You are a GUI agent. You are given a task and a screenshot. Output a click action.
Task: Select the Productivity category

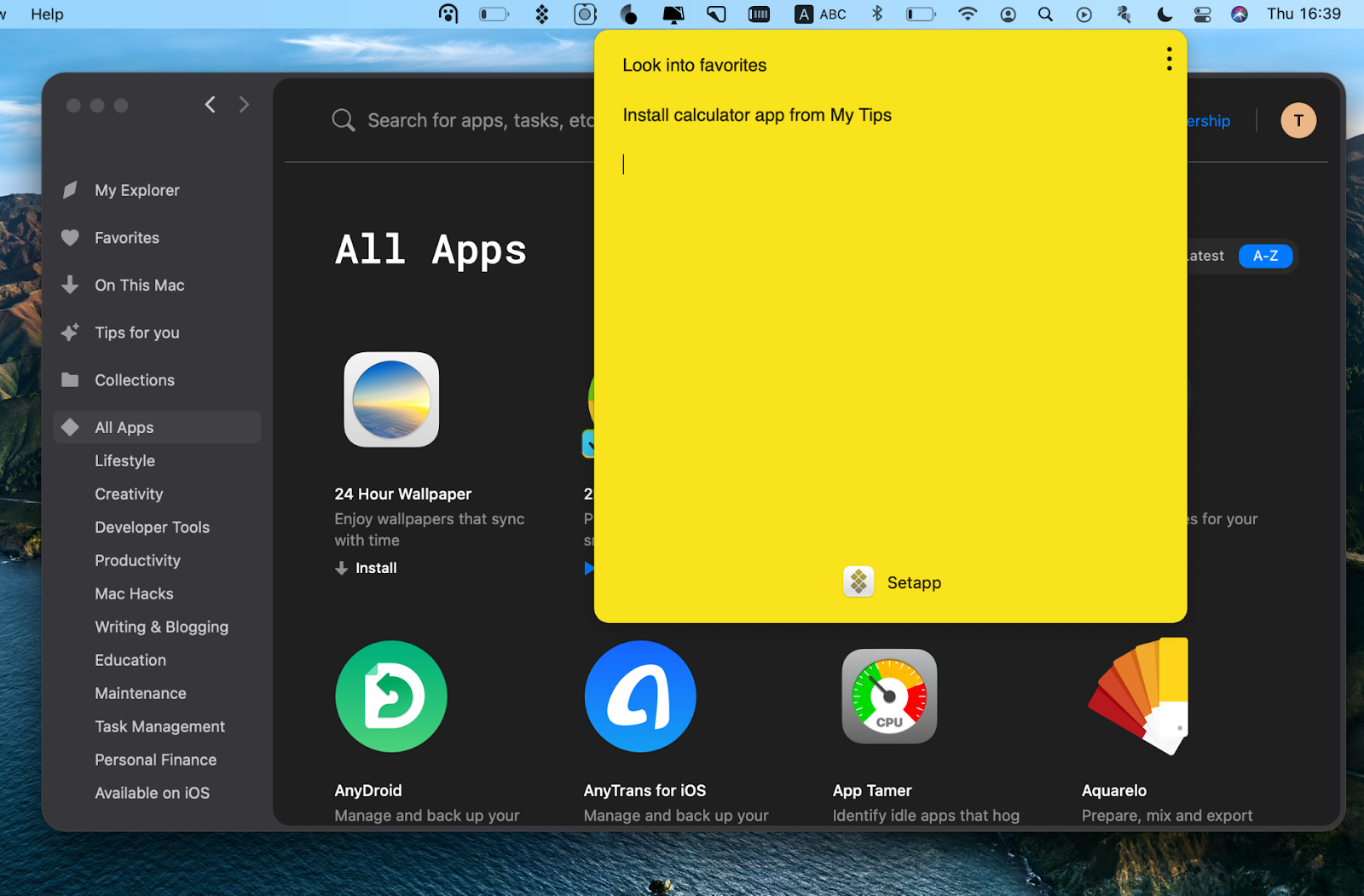[x=137, y=560]
